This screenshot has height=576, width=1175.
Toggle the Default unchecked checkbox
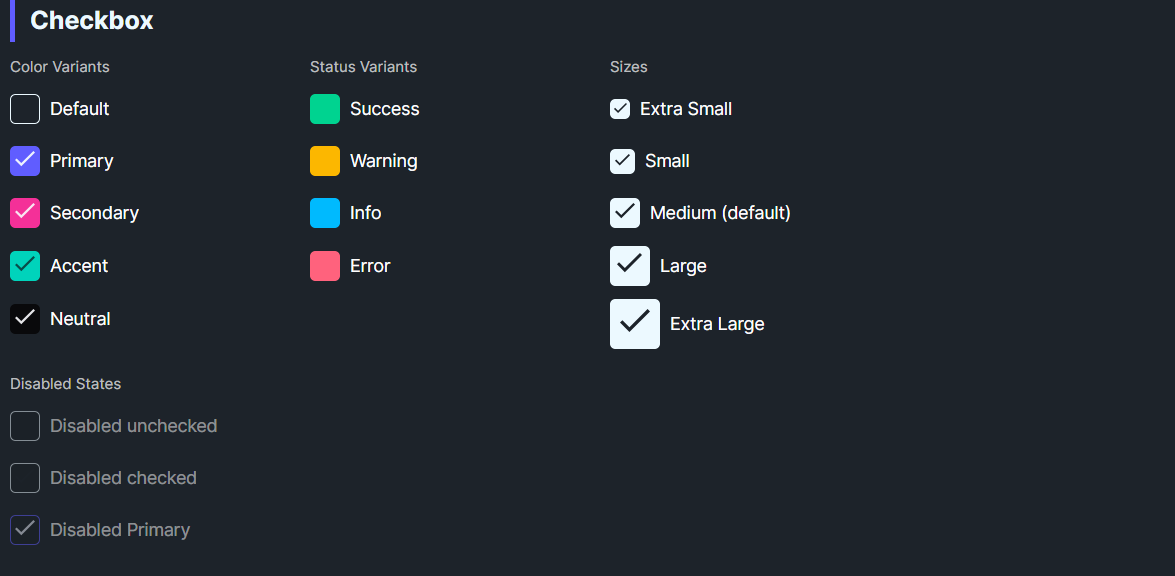click(x=25, y=108)
